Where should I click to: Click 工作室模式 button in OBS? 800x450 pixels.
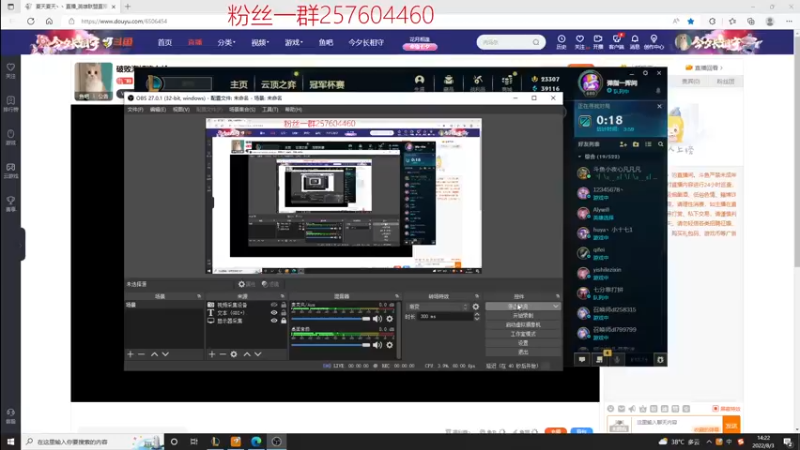click(523, 334)
